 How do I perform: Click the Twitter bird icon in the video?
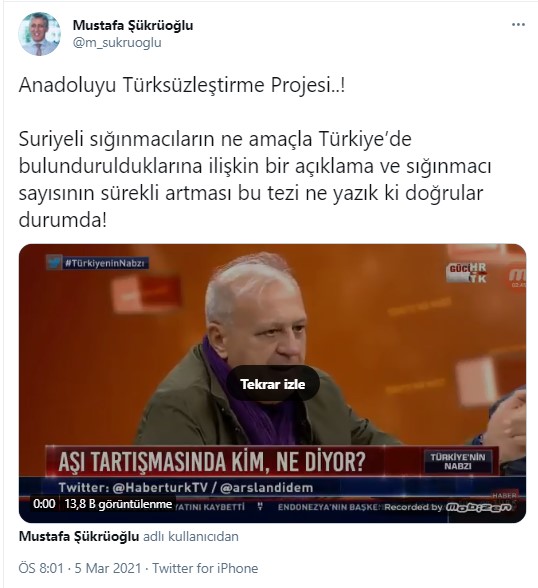[x=54, y=262]
